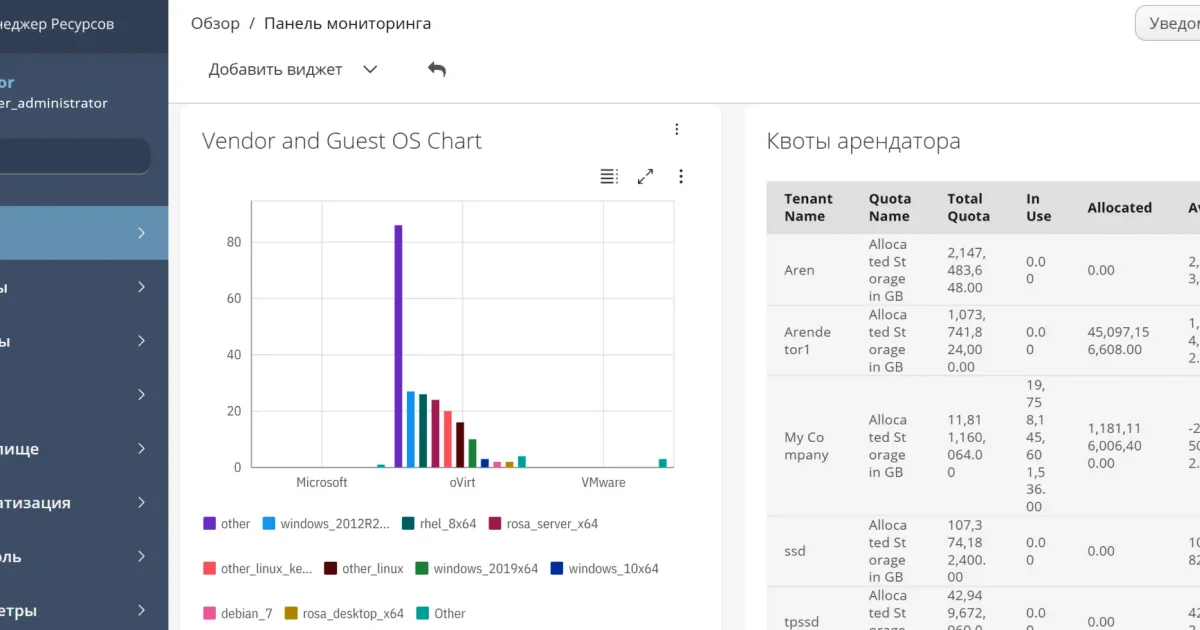Screen dimensions: 1200x630
Task: Open the chart toolbar's kebab menu
Action: [x=681, y=176]
